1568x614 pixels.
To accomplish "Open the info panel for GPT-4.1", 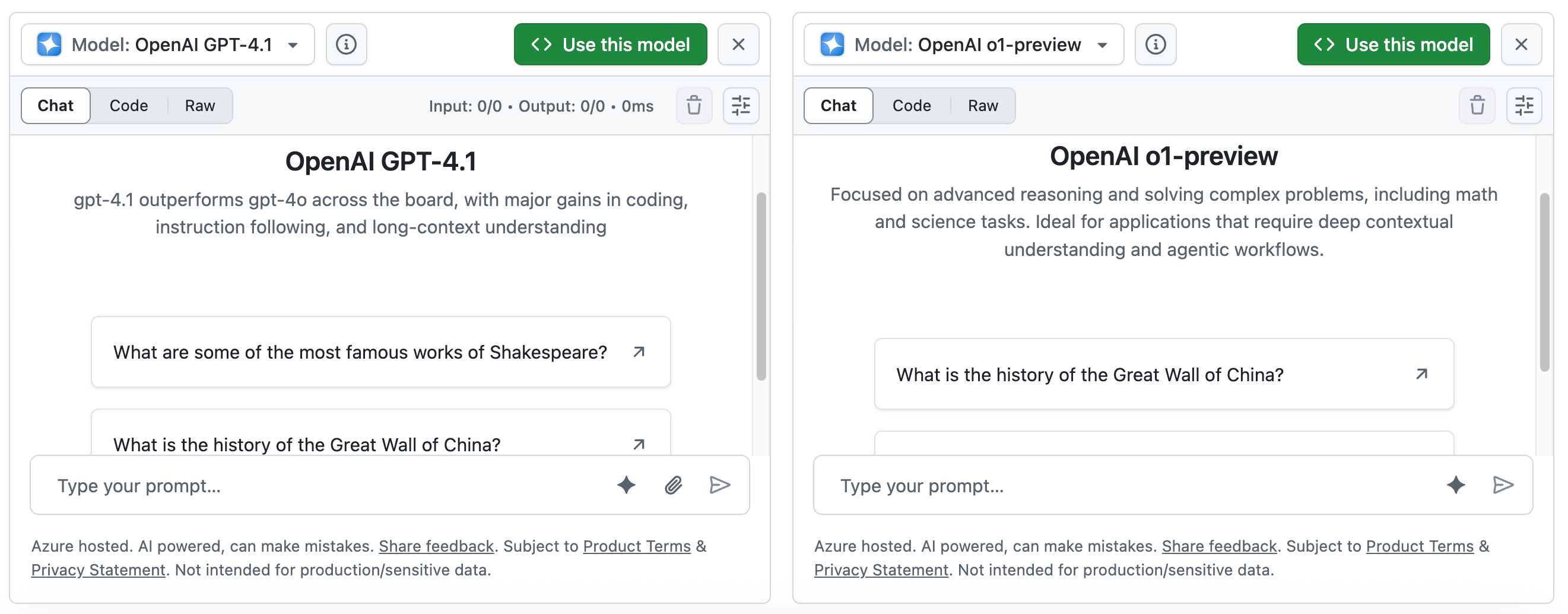I will tap(347, 44).
